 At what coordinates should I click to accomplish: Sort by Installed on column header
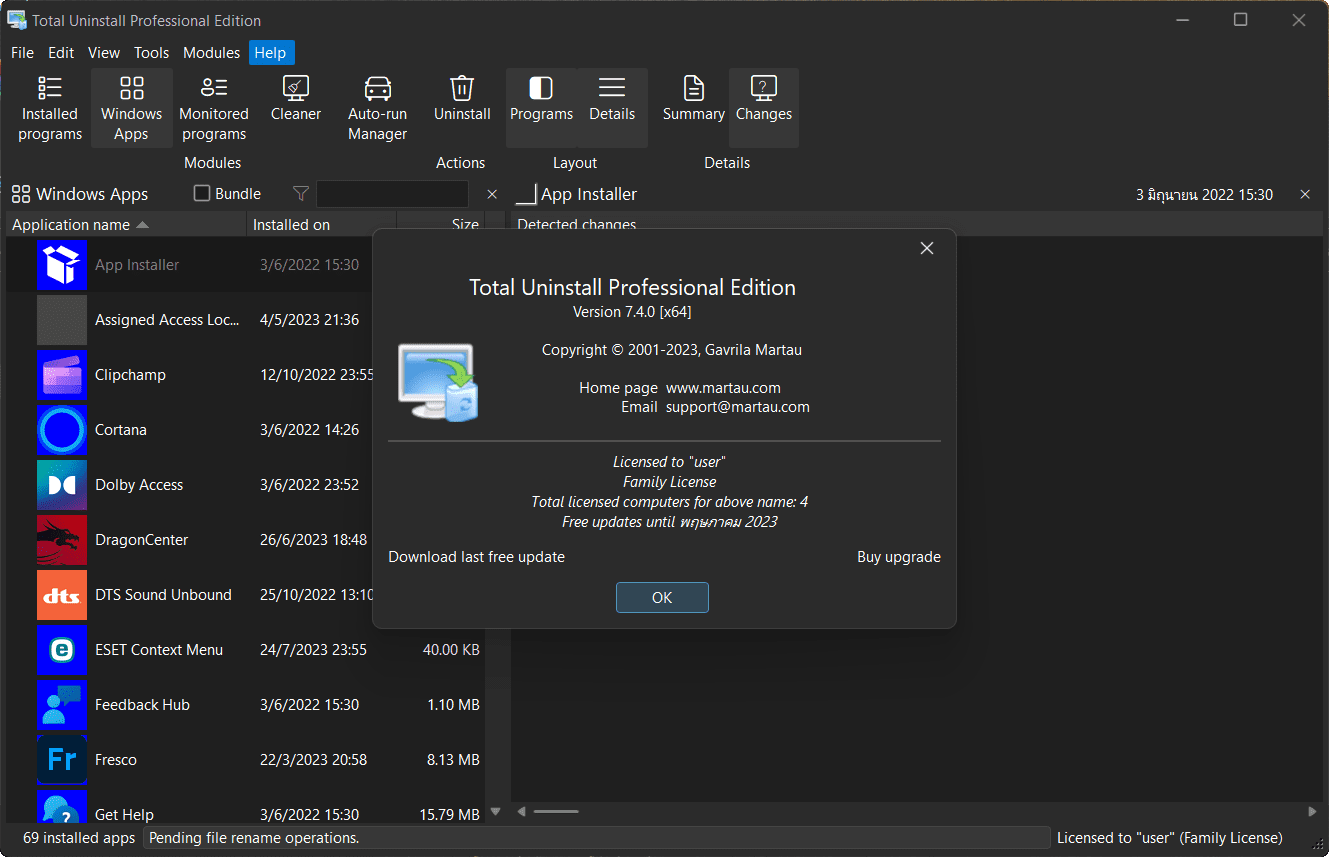click(x=321, y=225)
